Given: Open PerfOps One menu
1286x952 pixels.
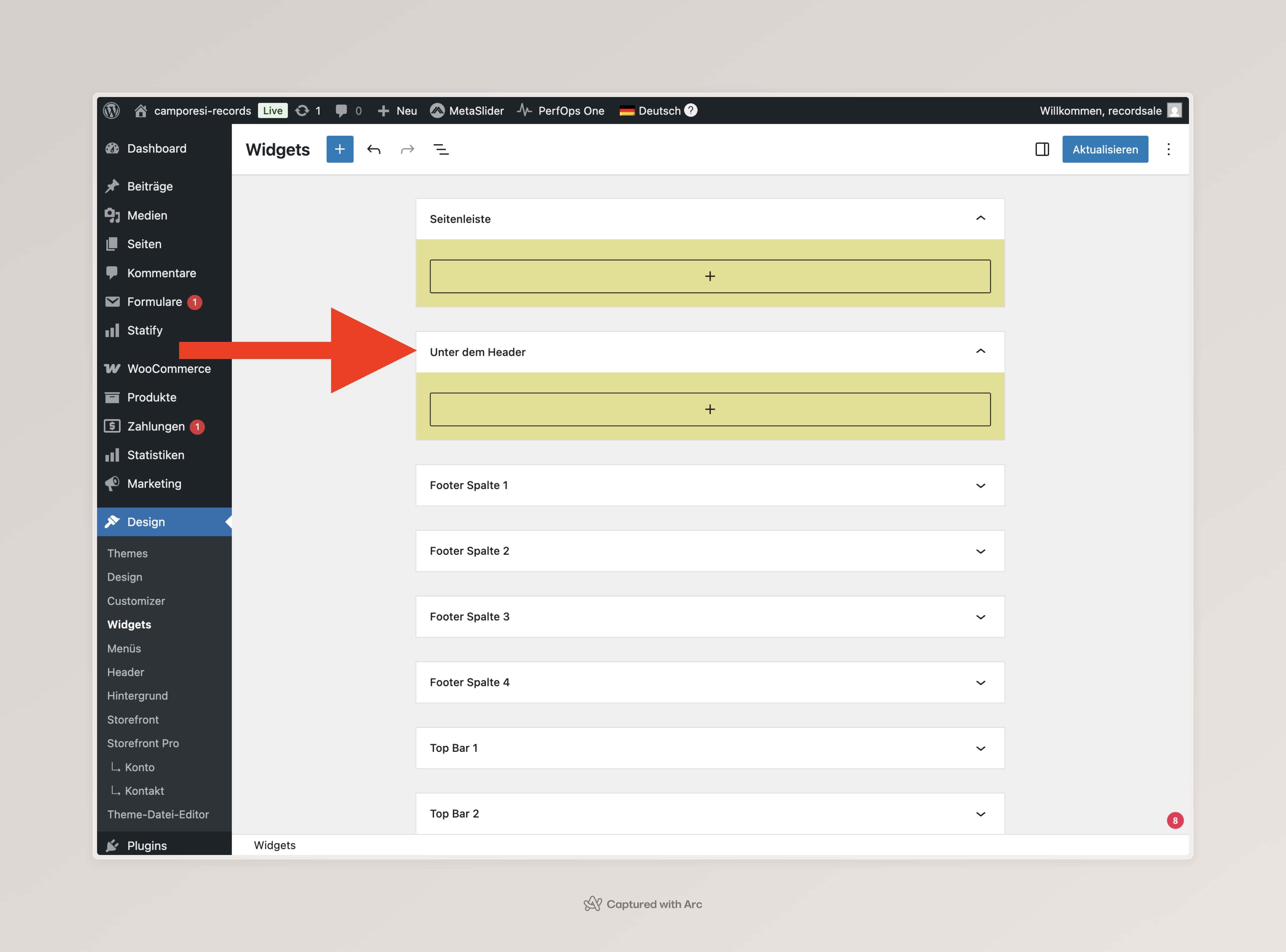Looking at the screenshot, I should point(560,111).
